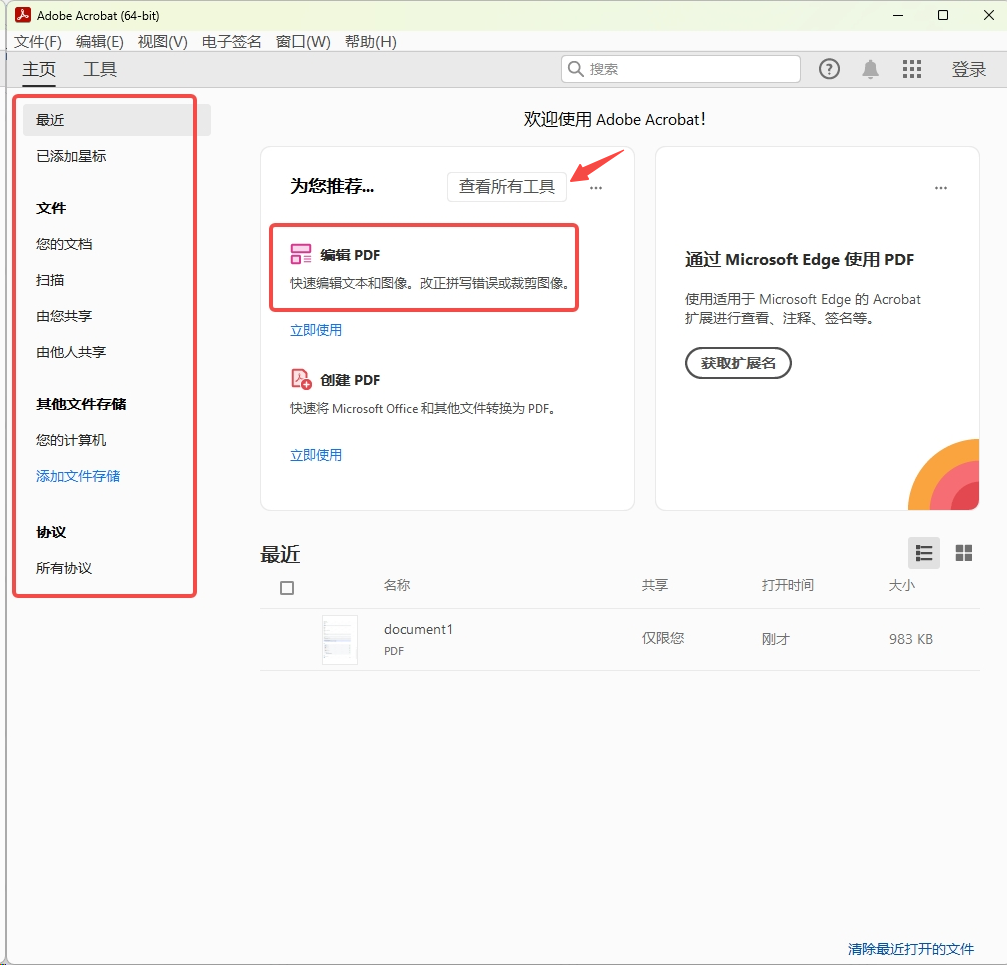Open the 编辑(E) menu
This screenshot has height=965, width=1007.
click(x=100, y=42)
